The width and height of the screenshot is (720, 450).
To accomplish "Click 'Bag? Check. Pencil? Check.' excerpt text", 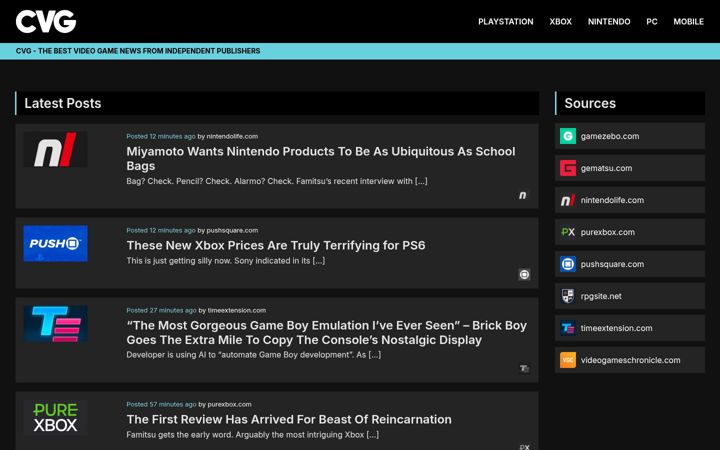I will [277, 181].
